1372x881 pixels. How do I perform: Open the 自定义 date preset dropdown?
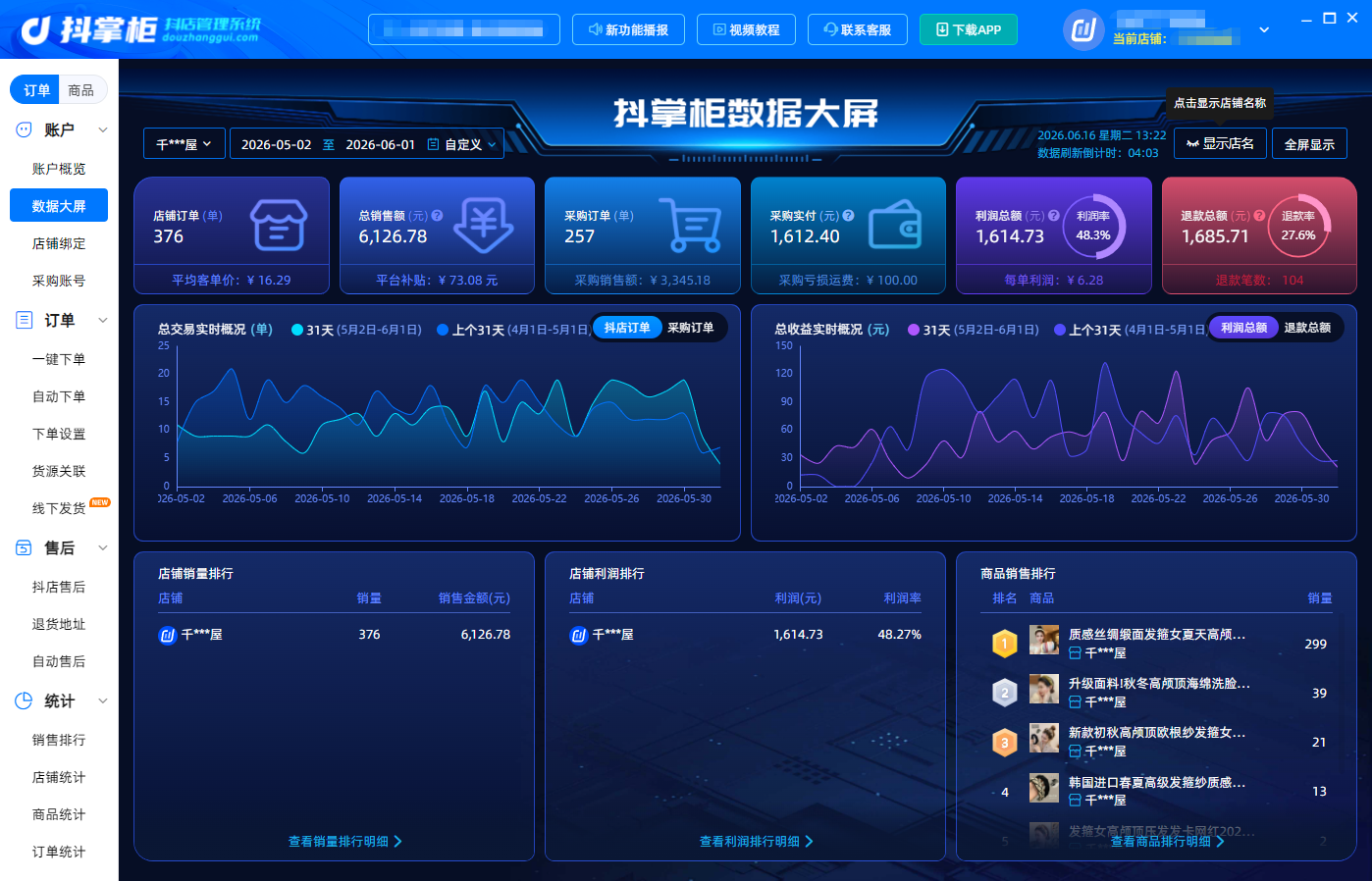(462, 144)
